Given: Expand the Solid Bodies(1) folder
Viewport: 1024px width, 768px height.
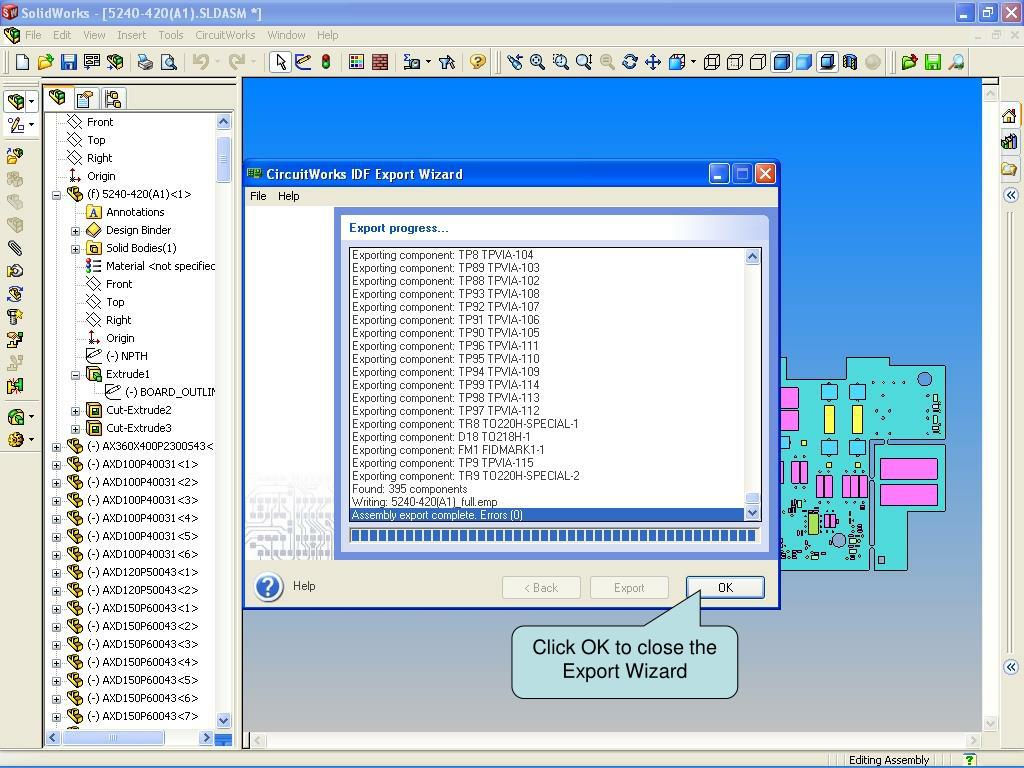Looking at the screenshot, I should (x=76, y=249).
